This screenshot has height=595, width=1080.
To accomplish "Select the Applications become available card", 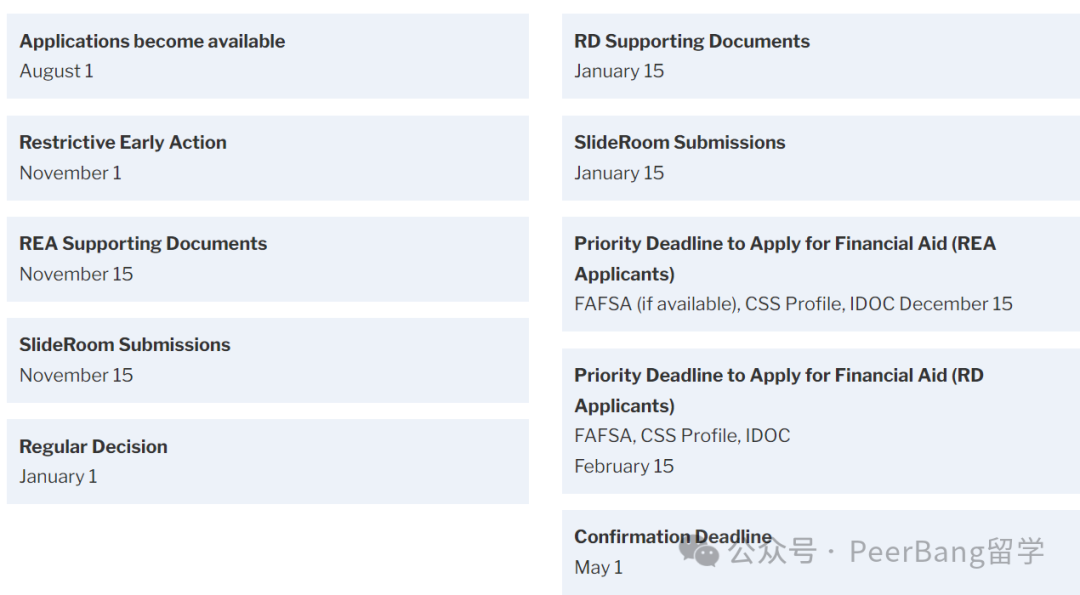I will [x=268, y=56].
